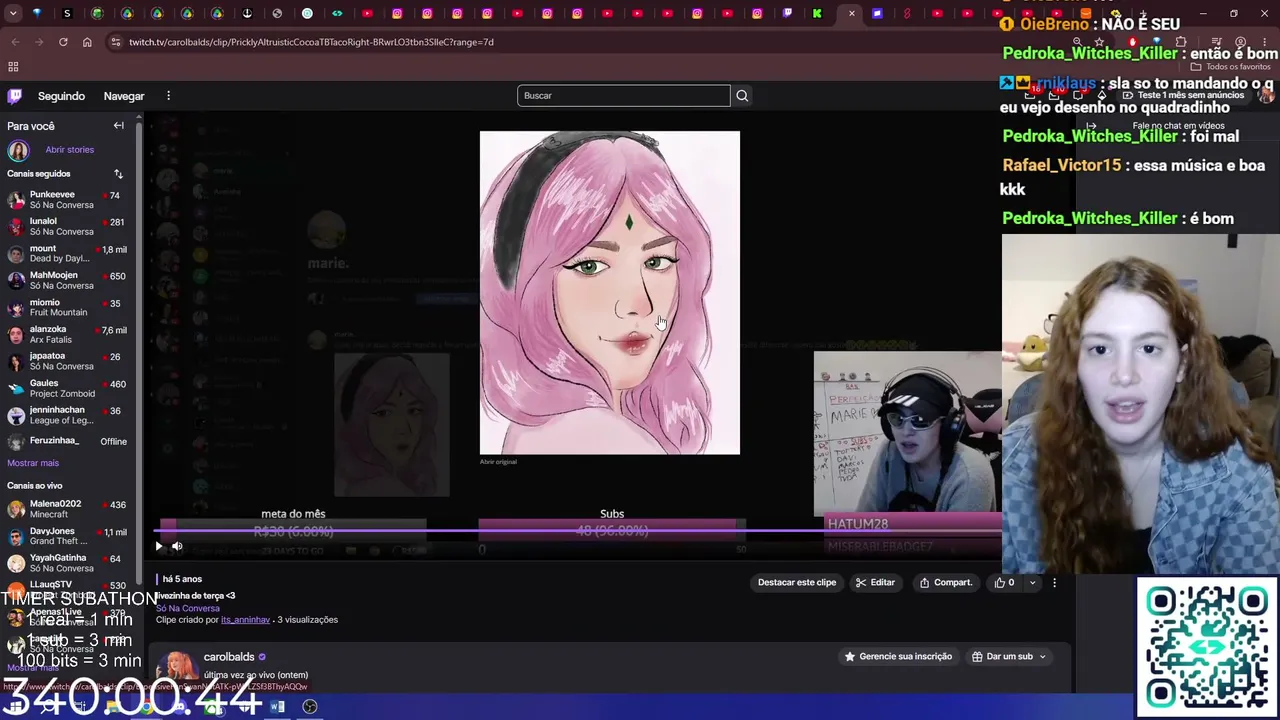This screenshot has height=720, width=1280.
Task: Seek along the purple clip progress bar
Action: [x=578, y=531]
